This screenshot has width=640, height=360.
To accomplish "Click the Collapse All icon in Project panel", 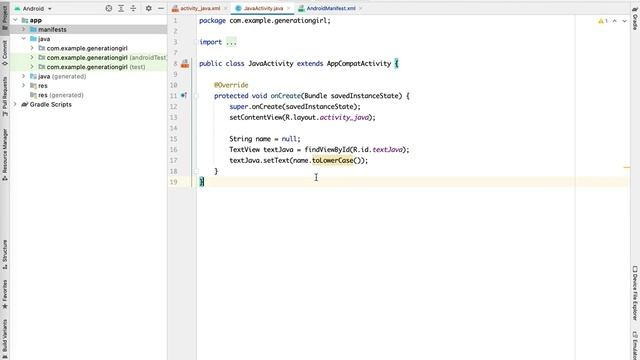I will coord(133,8).
